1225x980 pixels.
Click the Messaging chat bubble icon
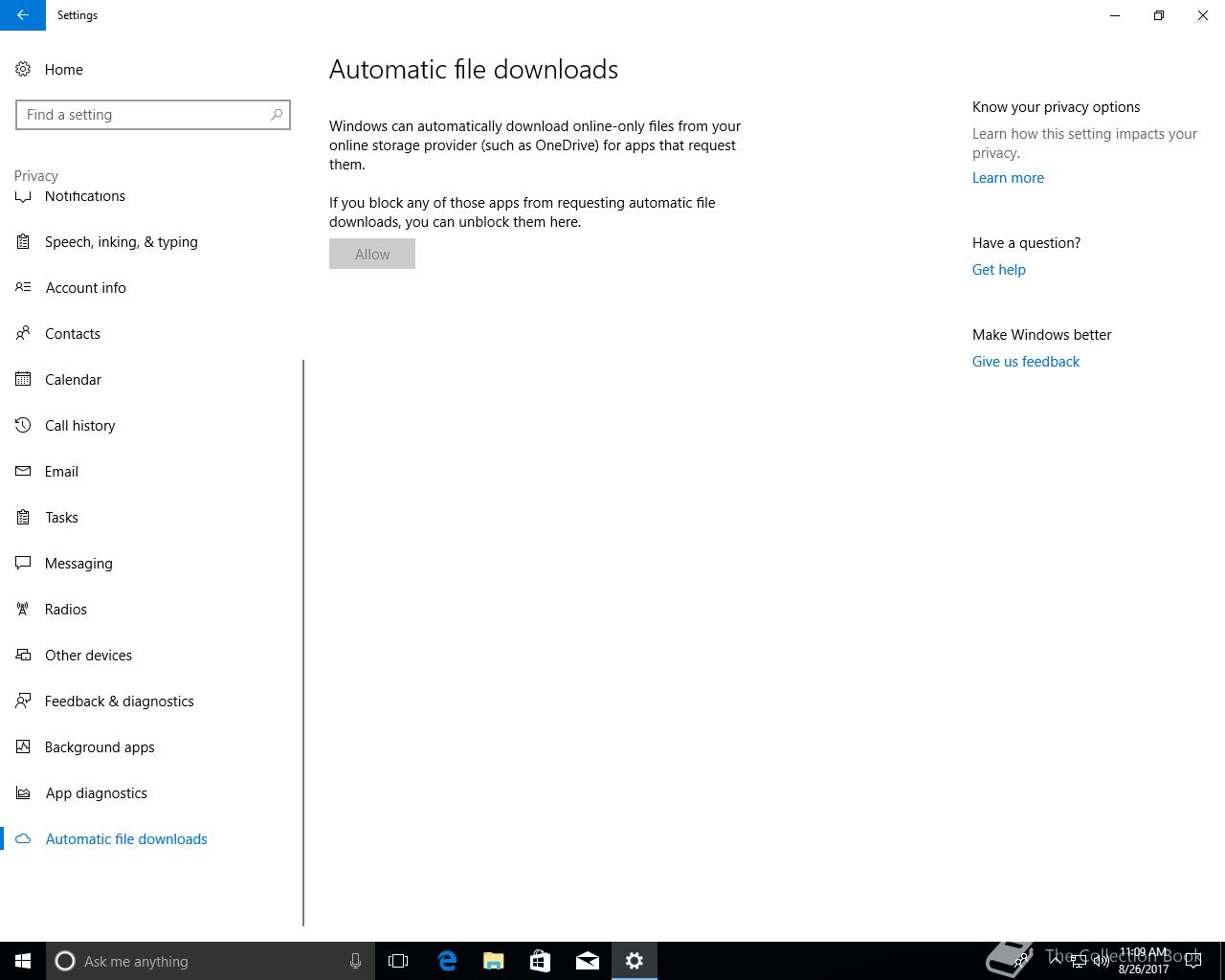point(23,564)
